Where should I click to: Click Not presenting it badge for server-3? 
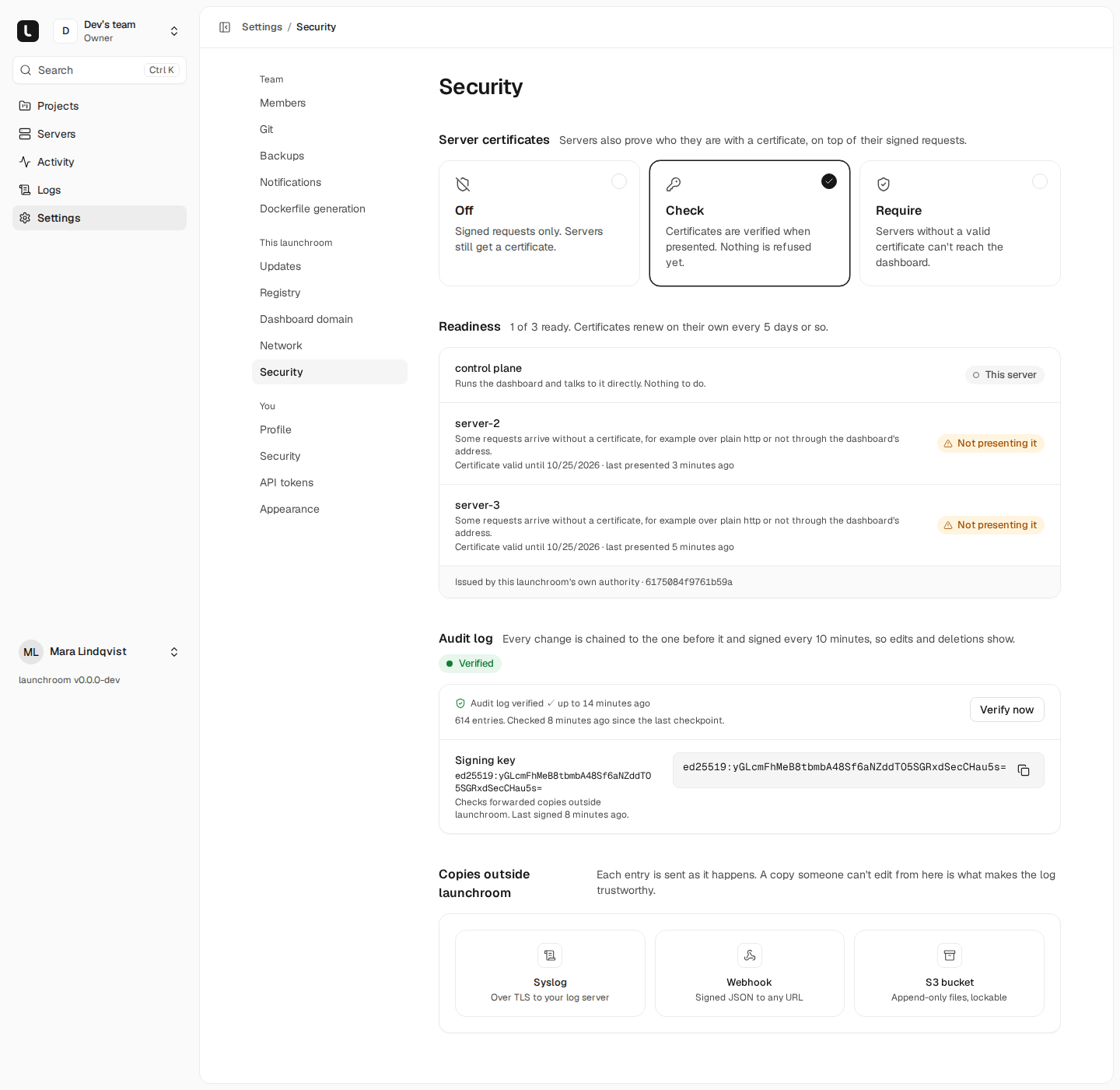[x=991, y=525]
